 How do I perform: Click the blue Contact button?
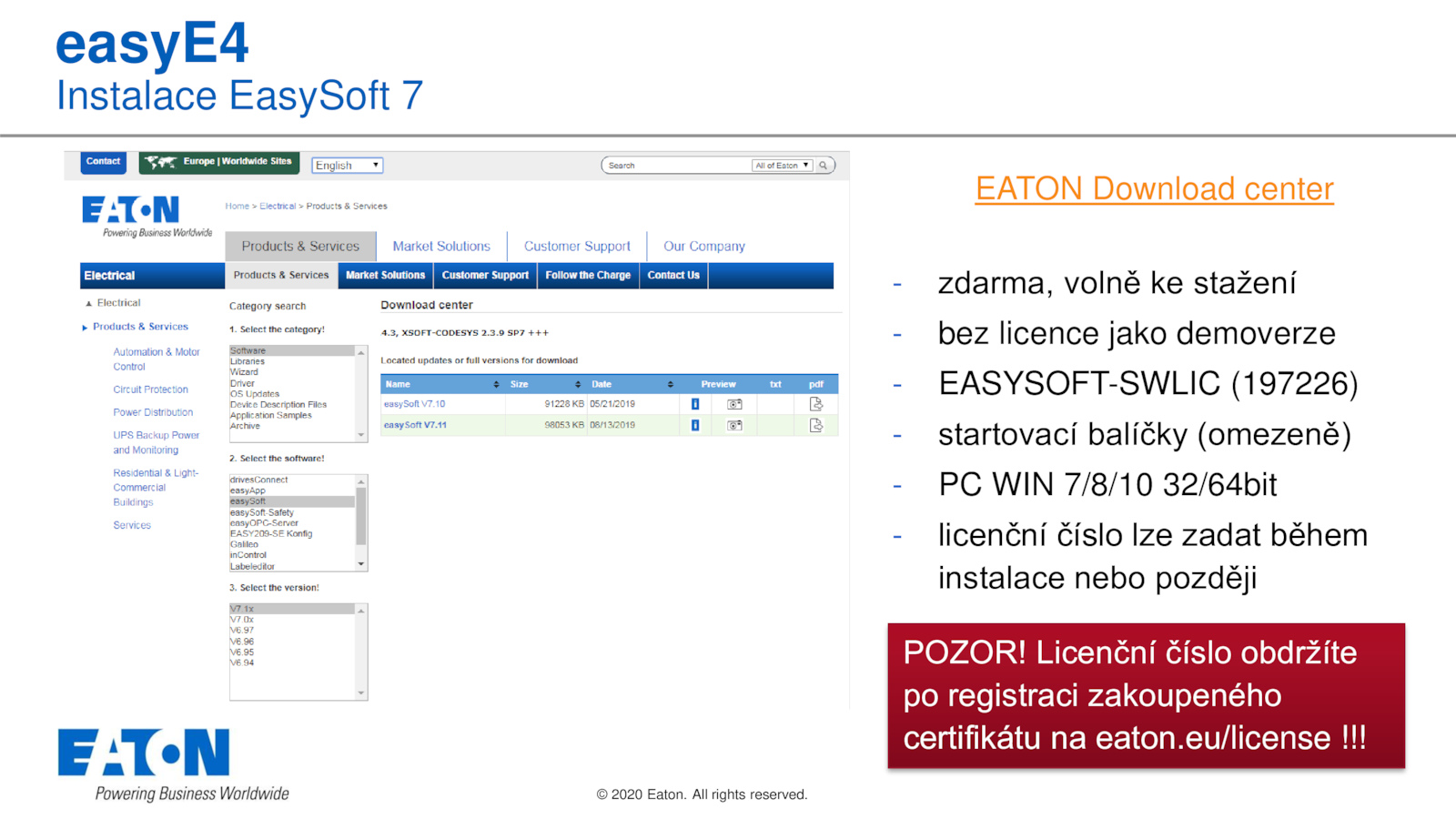[x=103, y=162]
